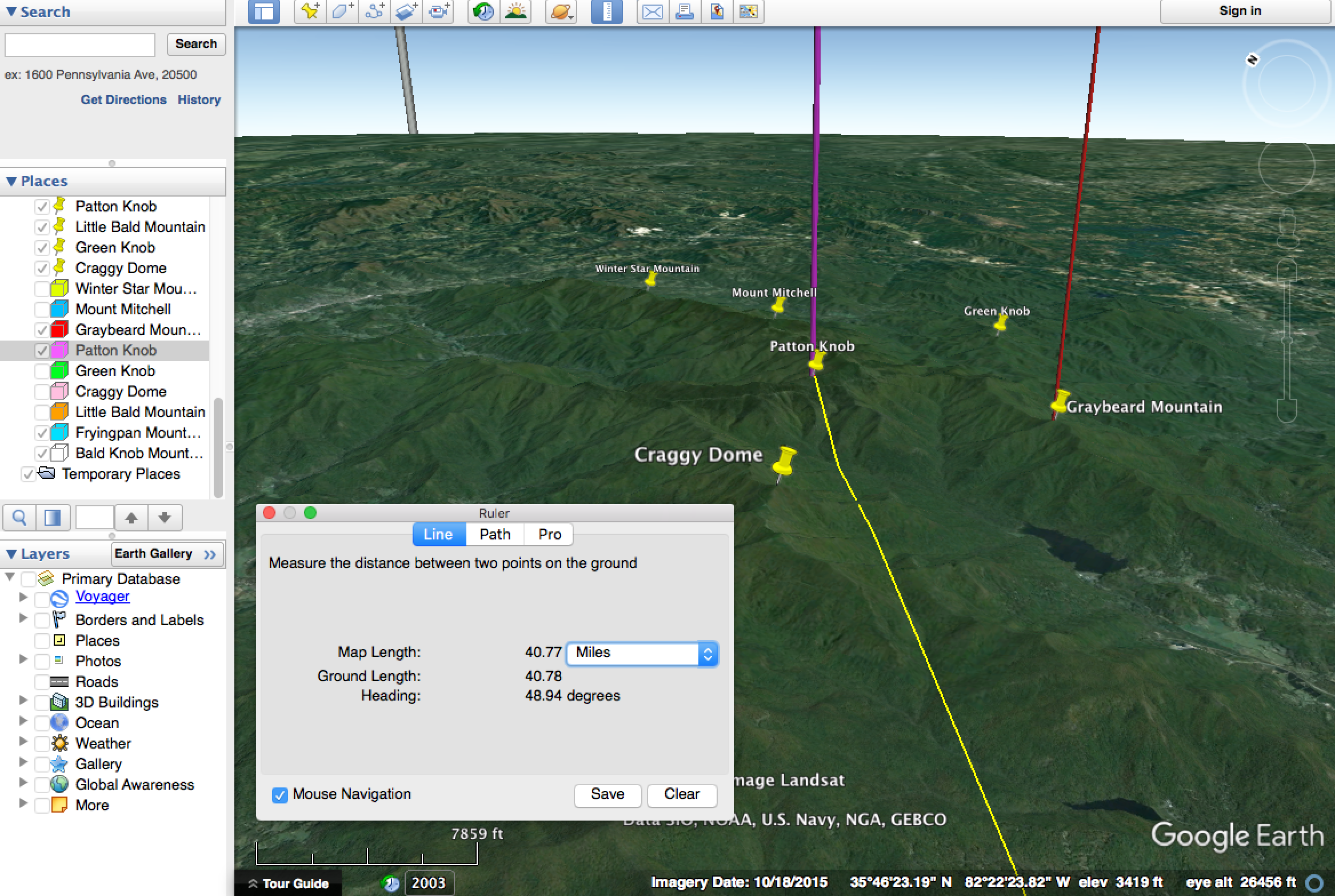
Task: Add image overlay tool in toolbar
Action: click(x=406, y=11)
